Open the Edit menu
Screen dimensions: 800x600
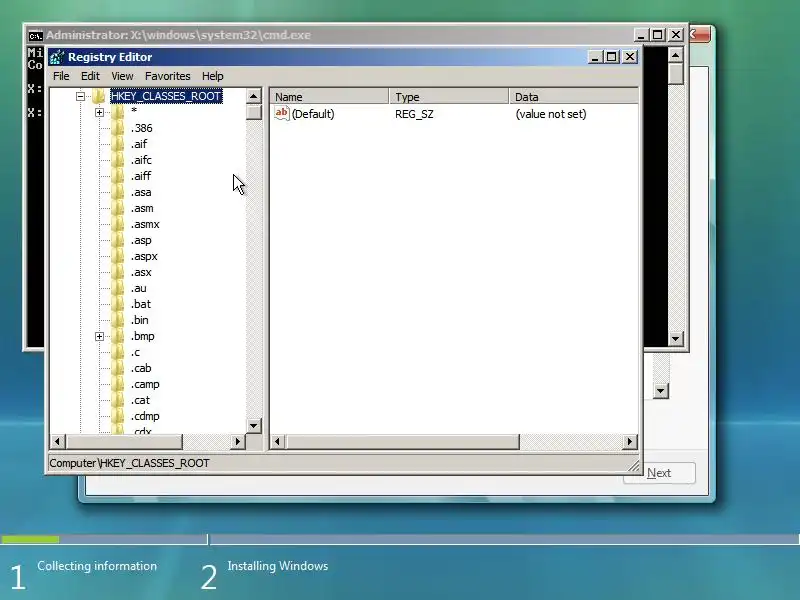tap(90, 76)
